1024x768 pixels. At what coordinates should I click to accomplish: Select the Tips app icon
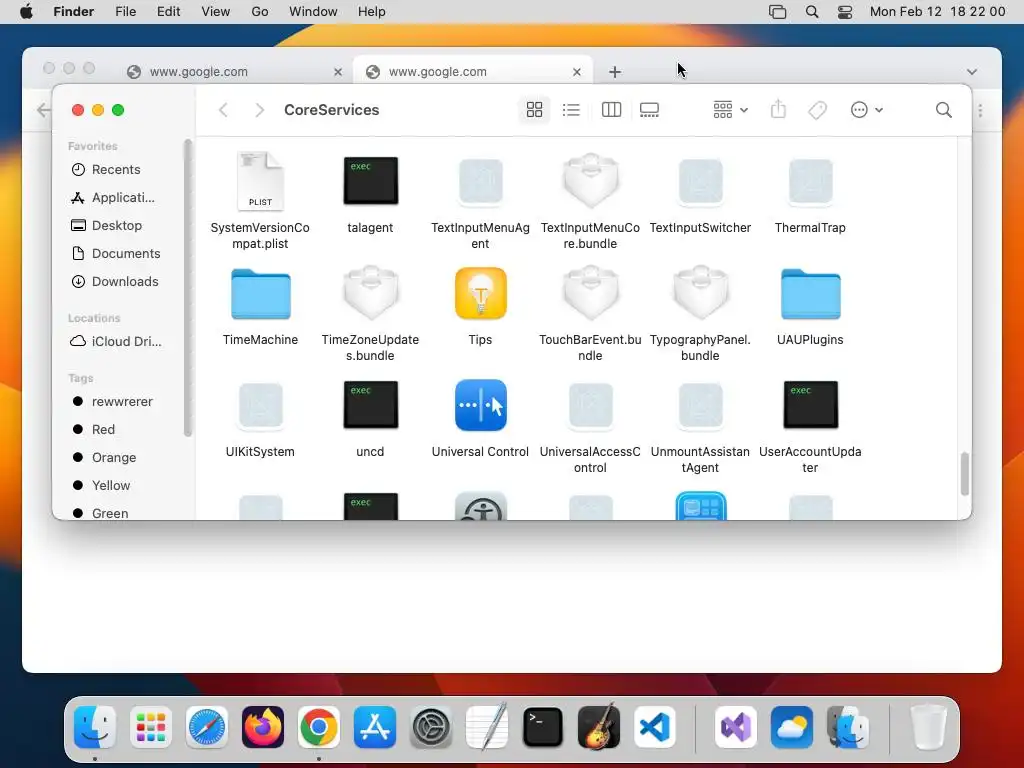pyautogui.click(x=480, y=293)
